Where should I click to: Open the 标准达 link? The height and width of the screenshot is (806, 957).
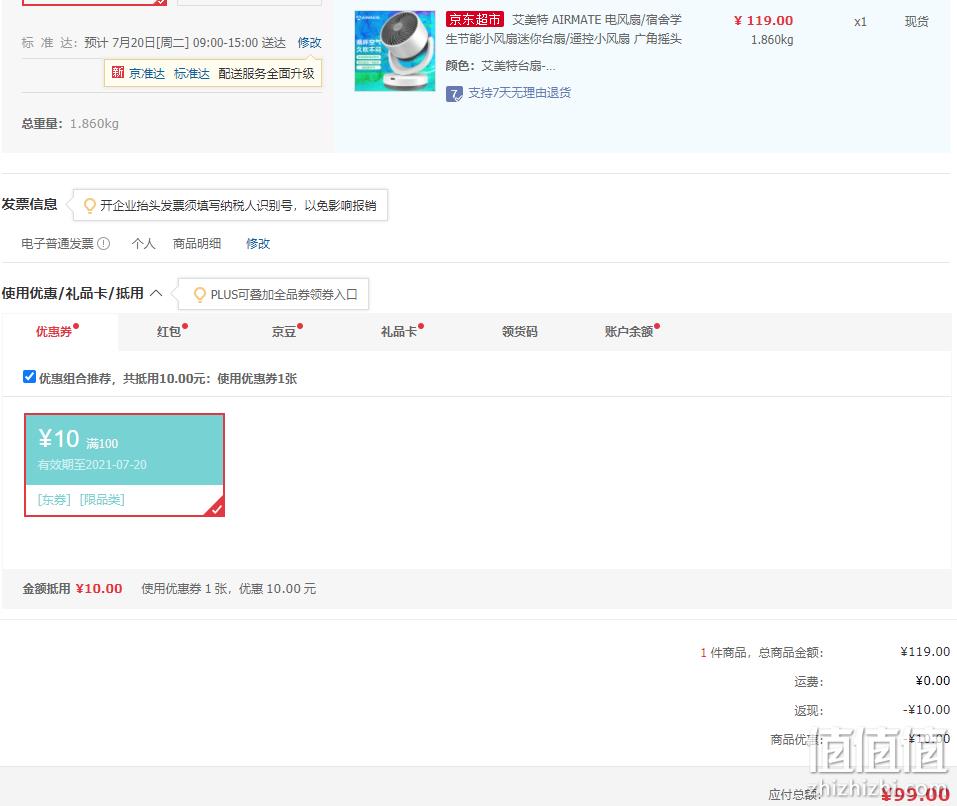pos(192,74)
